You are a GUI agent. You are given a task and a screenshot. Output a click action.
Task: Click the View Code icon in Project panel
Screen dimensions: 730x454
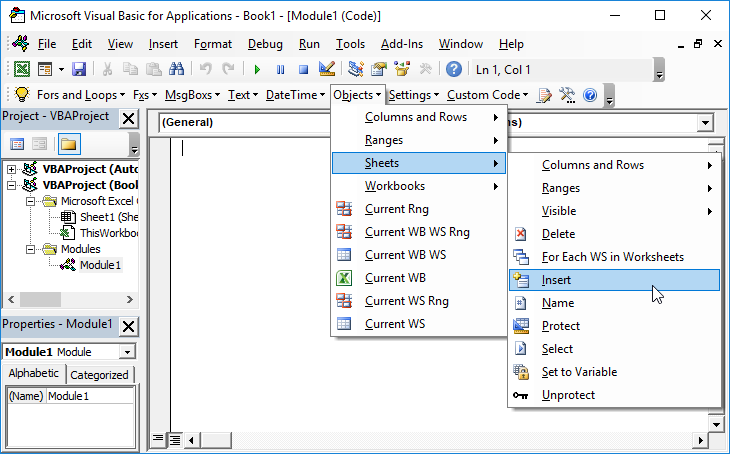click(17, 145)
